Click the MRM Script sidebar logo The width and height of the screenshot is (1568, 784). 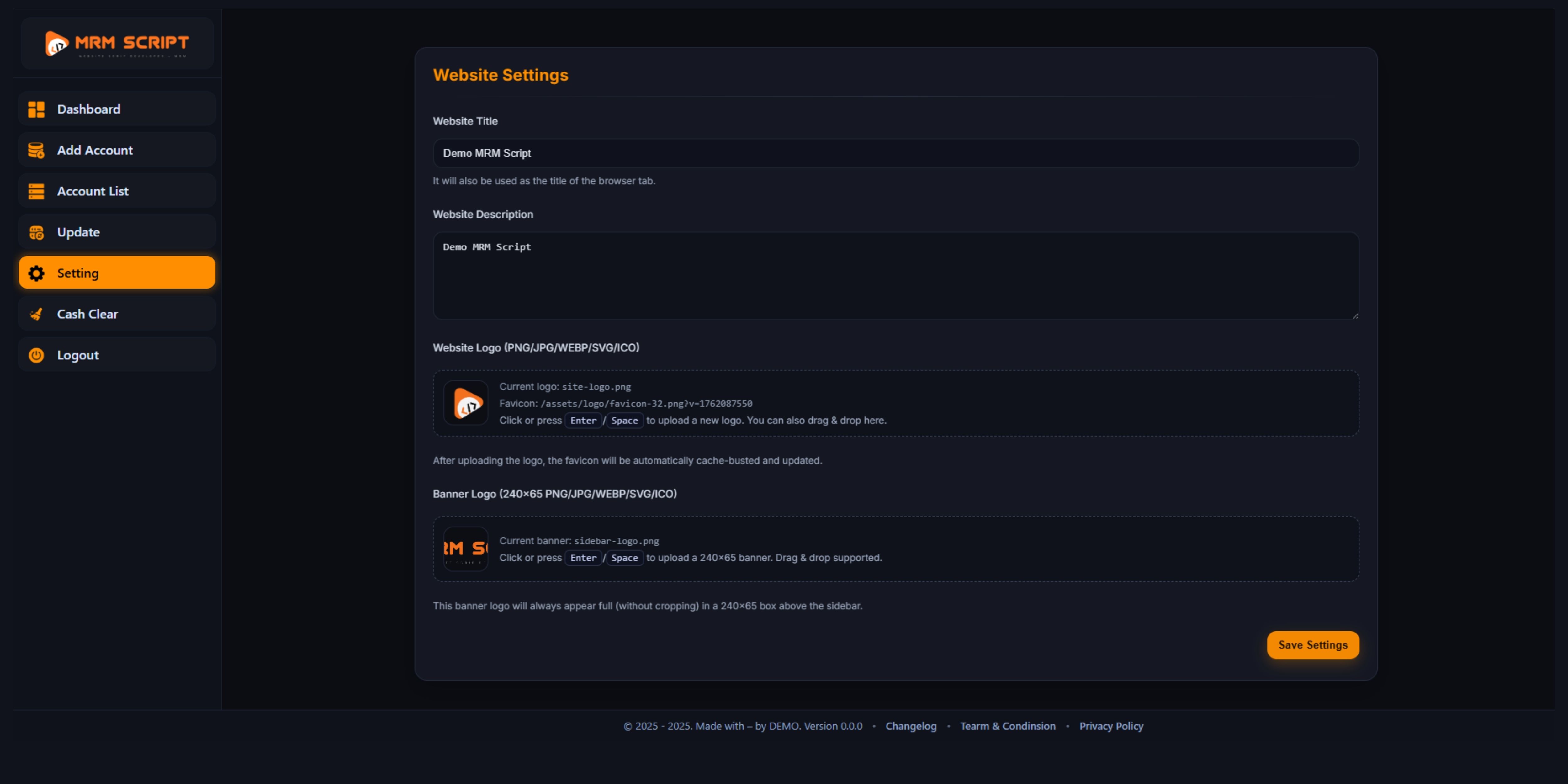pos(117,44)
